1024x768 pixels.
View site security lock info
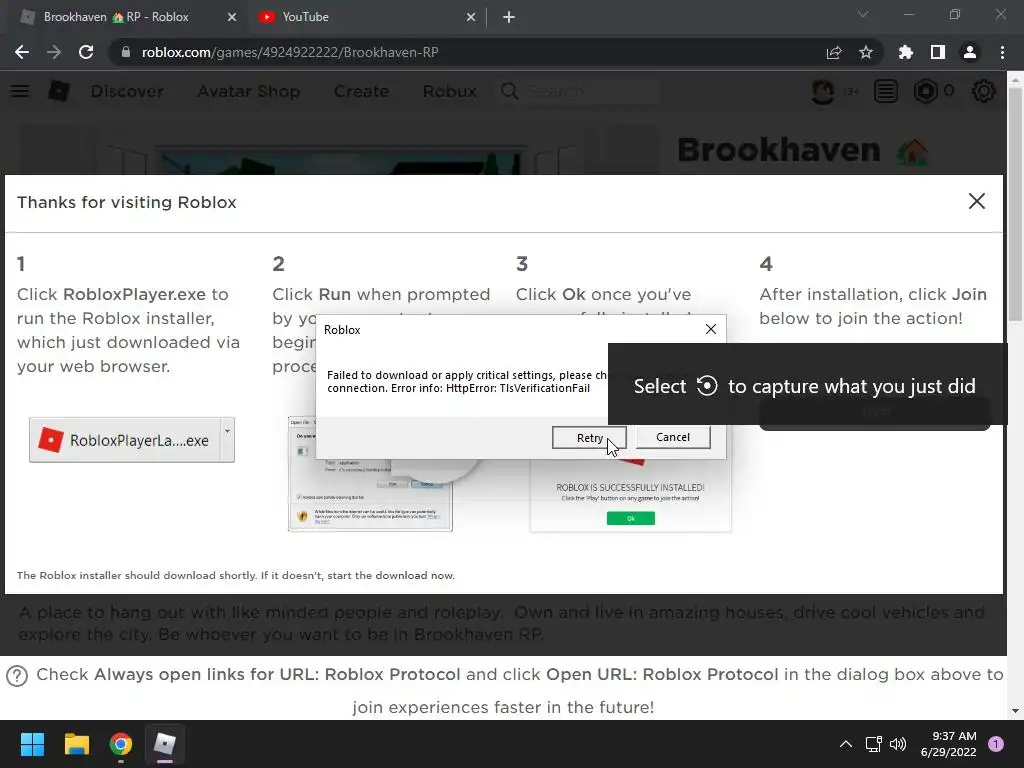125,52
